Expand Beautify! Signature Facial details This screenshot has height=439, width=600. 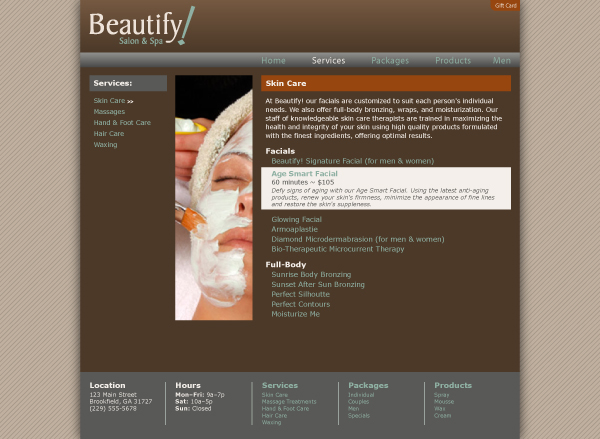(x=352, y=161)
